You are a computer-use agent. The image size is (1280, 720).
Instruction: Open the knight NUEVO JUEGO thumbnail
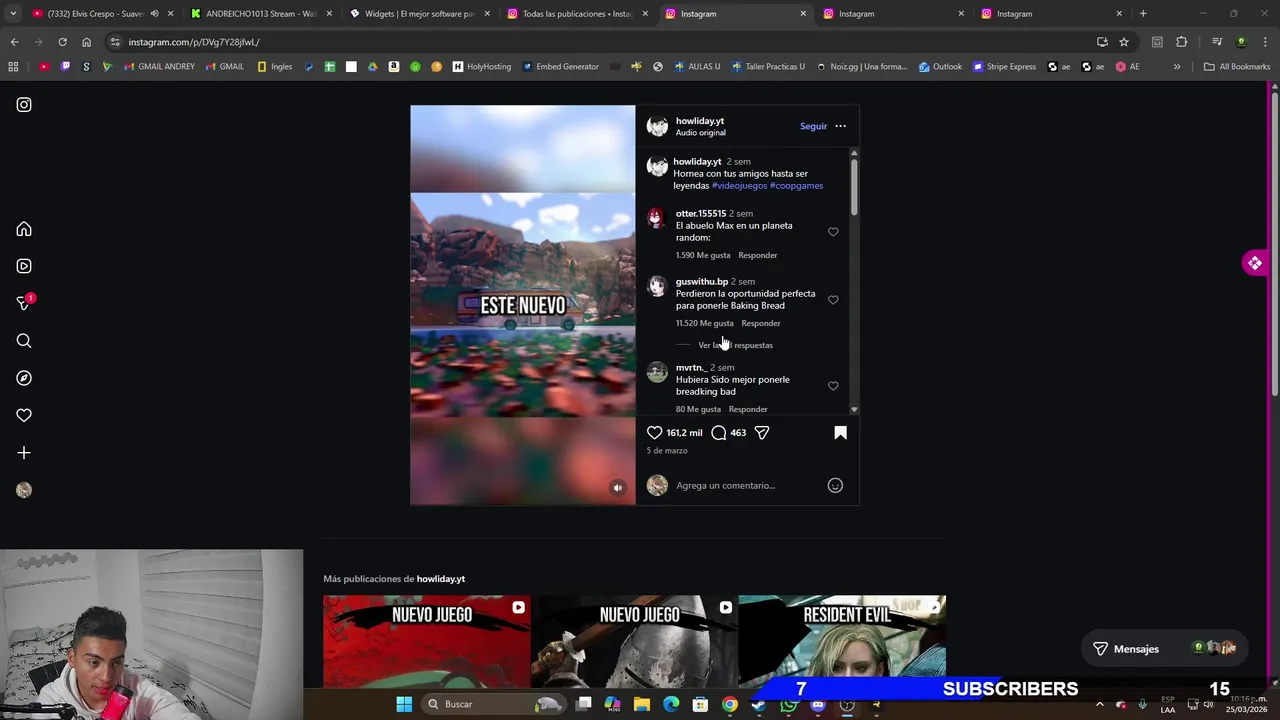pos(634,641)
